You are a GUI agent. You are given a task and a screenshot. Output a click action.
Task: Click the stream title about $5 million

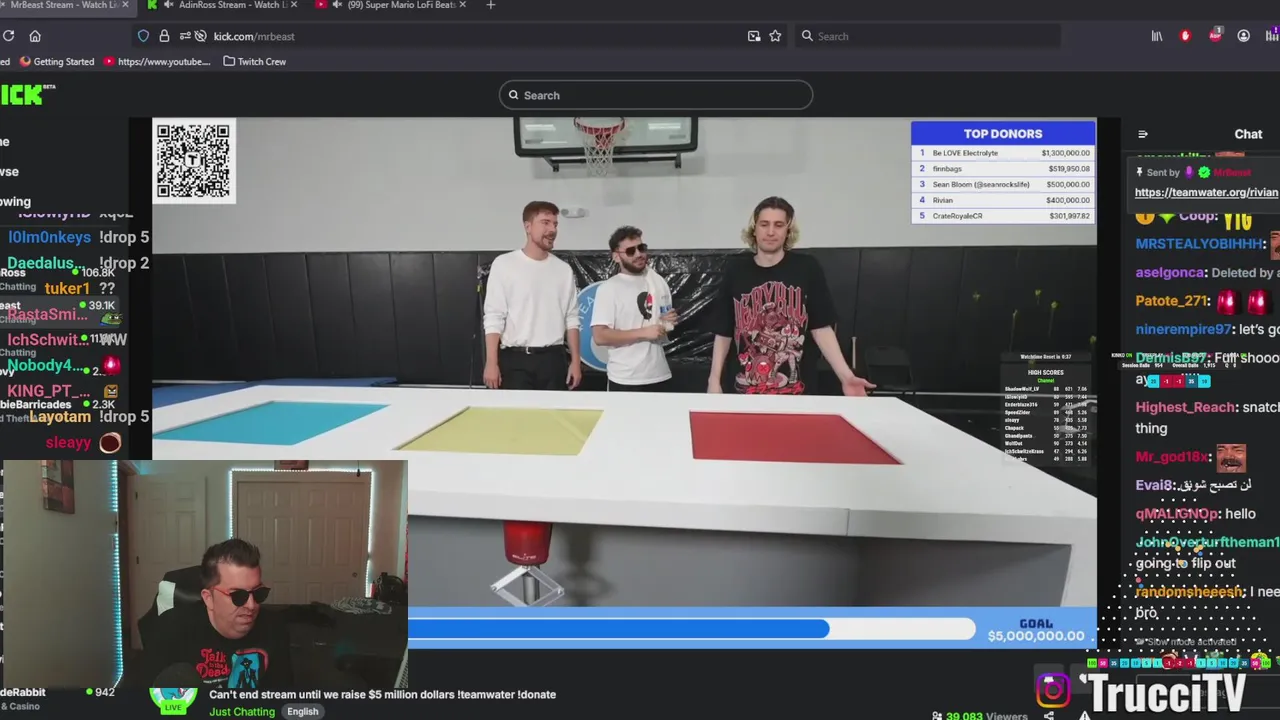tap(382, 694)
